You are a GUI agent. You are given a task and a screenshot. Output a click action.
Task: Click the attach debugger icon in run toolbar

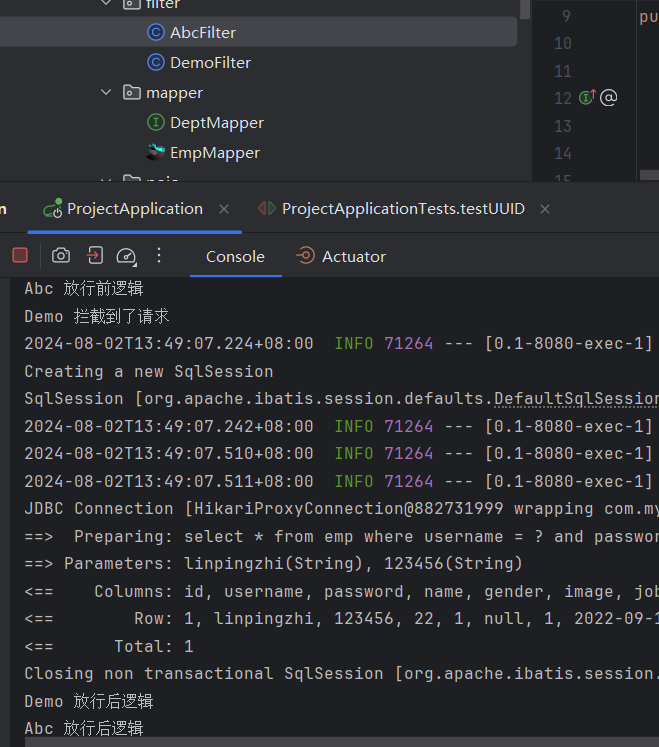click(94, 256)
